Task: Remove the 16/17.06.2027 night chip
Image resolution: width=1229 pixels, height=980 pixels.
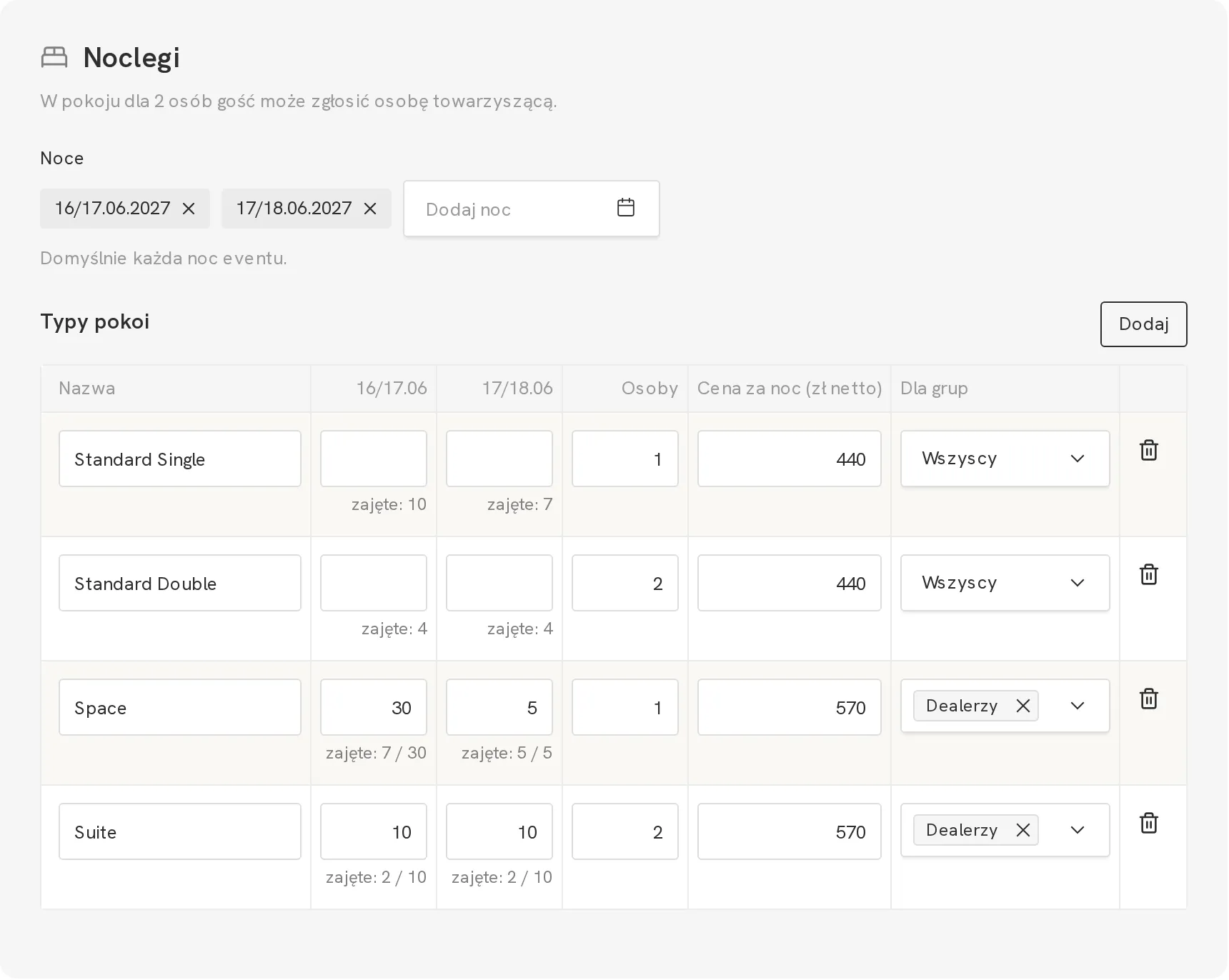Action: tap(189, 209)
